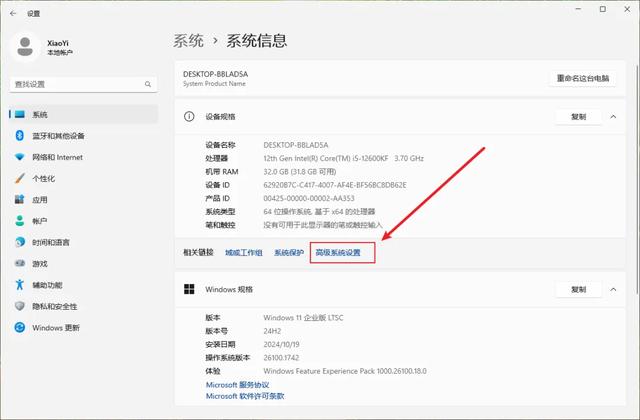The image size is (640, 420).
Task: Click the Windows Update sync icon
Action: [x=20, y=327]
